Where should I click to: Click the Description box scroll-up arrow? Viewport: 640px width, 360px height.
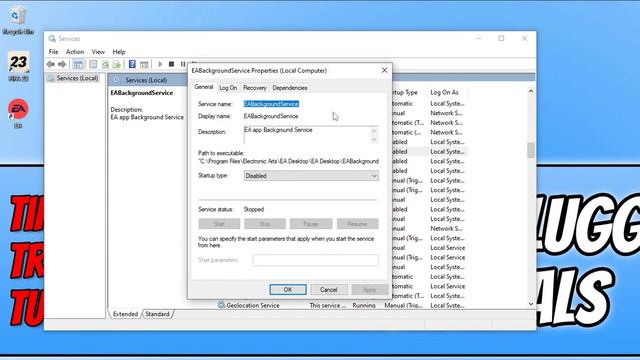pos(374,131)
